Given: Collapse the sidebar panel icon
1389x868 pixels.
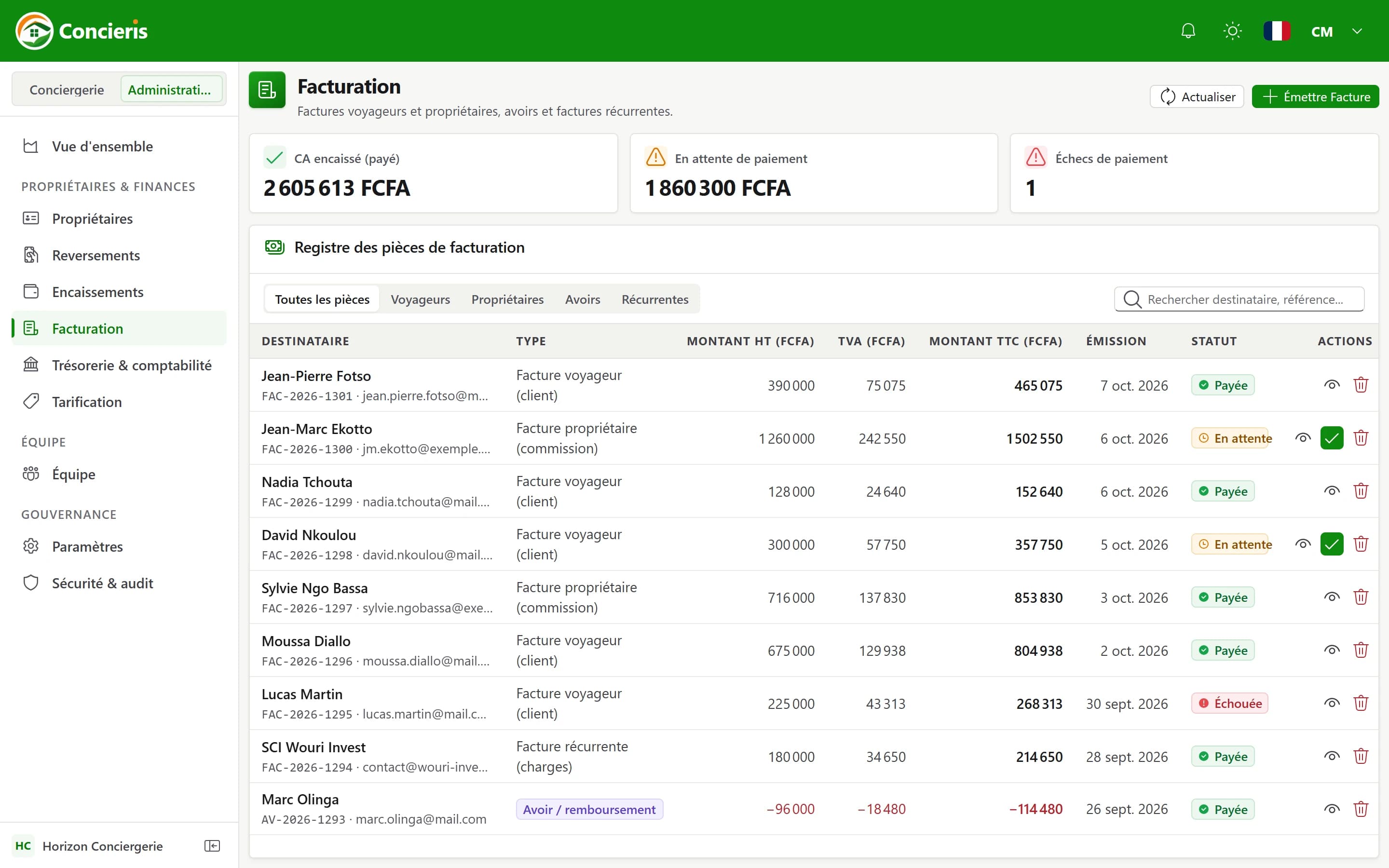Looking at the screenshot, I should coord(212,846).
